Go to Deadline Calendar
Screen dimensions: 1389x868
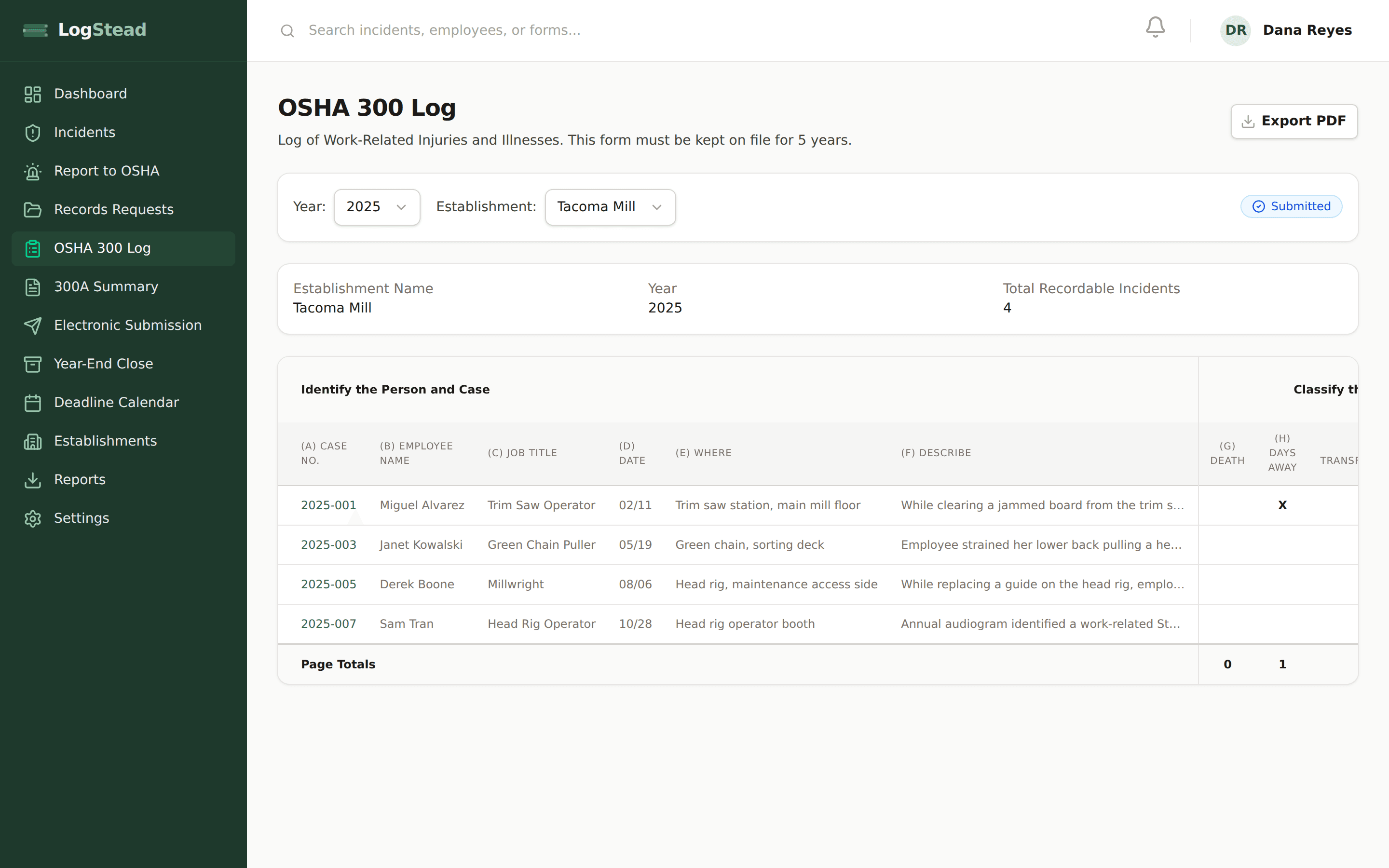(x=123, y=403)
